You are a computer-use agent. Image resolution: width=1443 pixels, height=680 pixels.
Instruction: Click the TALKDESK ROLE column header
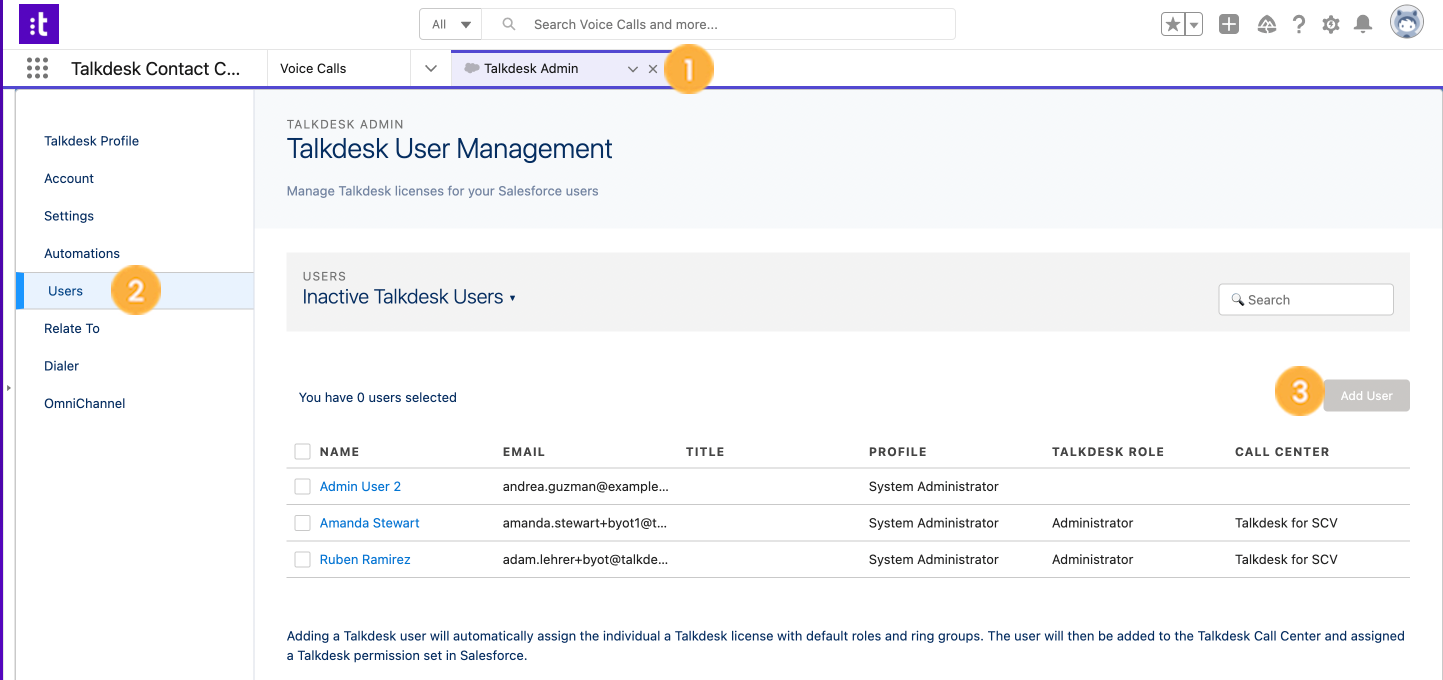pyautogui.click(x=1108, y=452)
